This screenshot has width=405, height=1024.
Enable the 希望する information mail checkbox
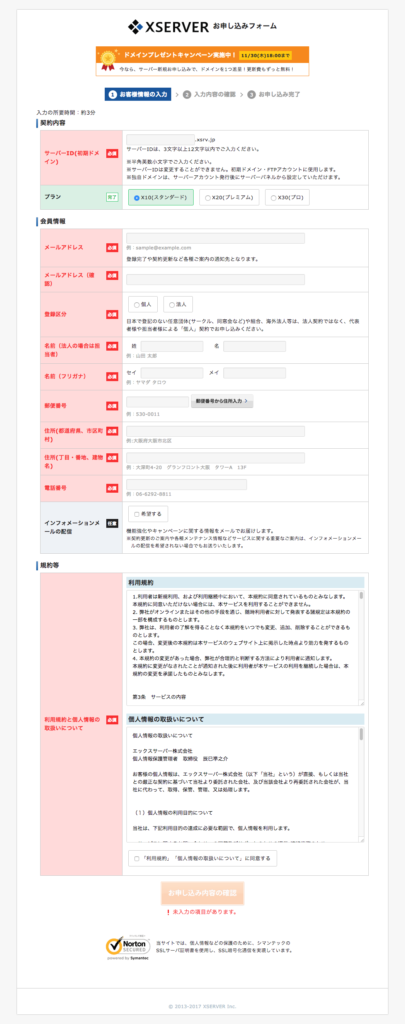click(x=148, y=514)
